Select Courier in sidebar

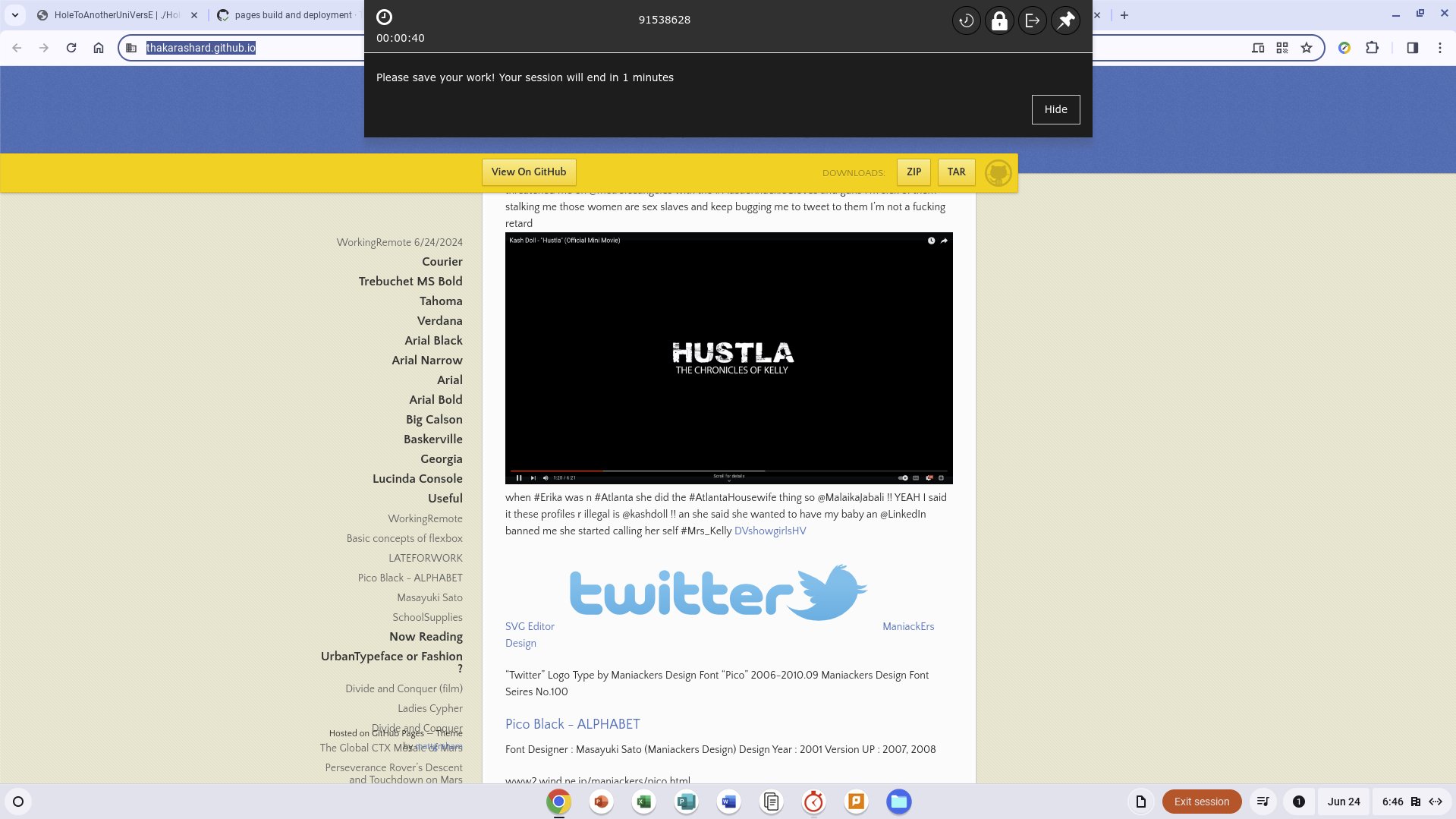[442, 262]
